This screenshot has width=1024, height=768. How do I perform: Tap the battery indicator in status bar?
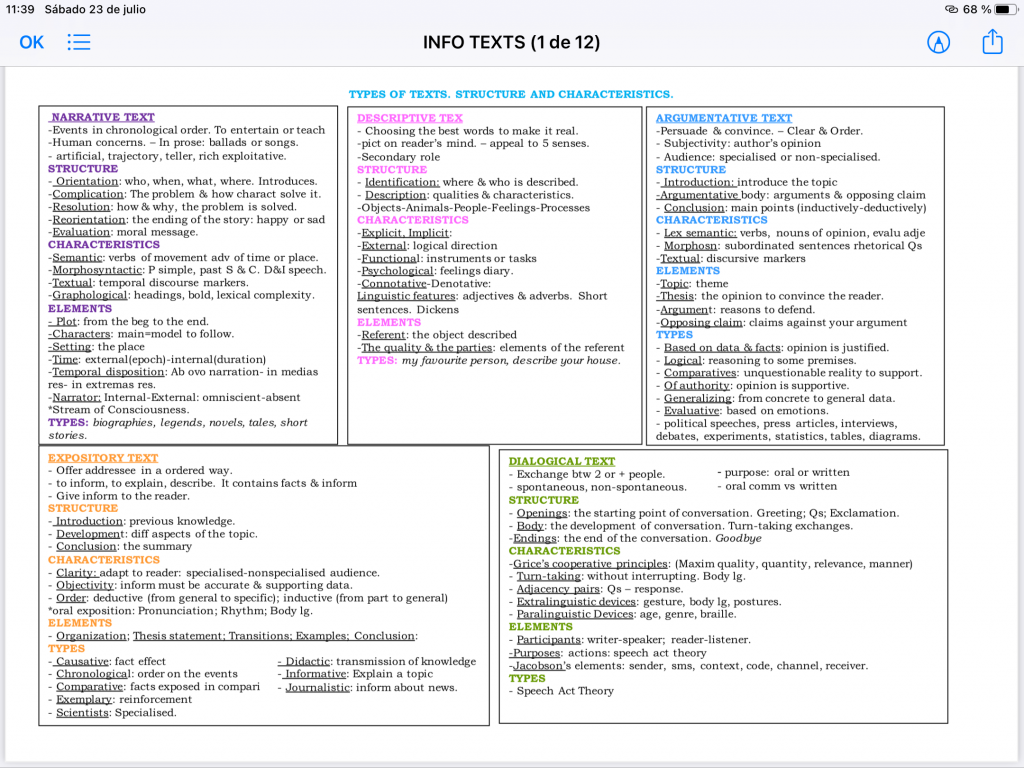point(1005,9)
